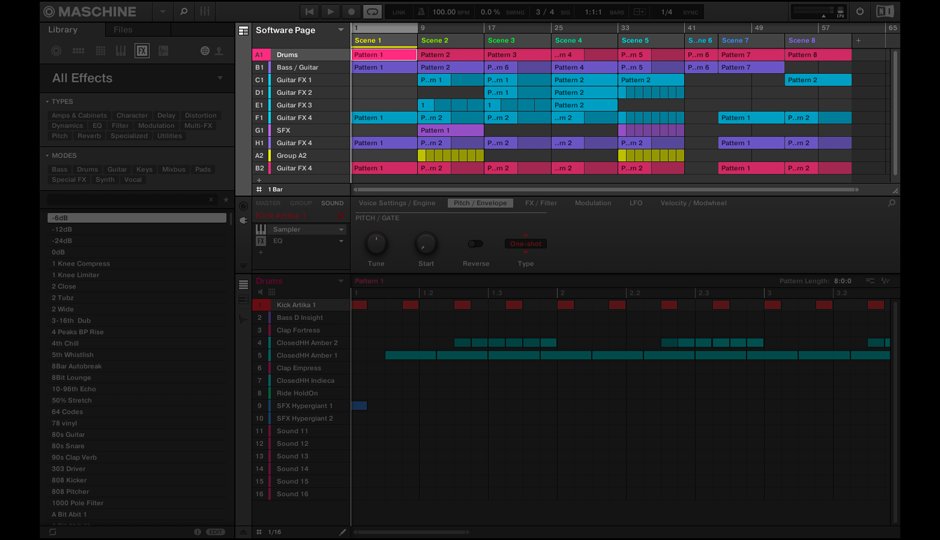Expand the All Effects dropdown
This screenshot has width=940, height=540.
pos(220,78)
